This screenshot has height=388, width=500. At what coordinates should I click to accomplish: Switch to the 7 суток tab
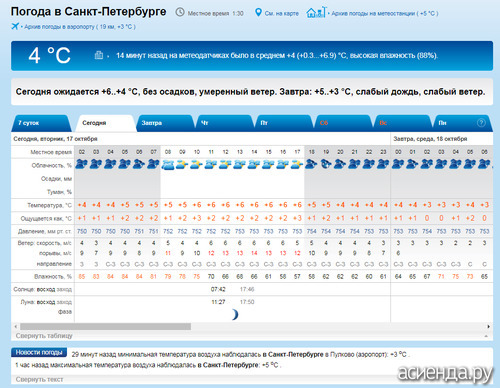point(41,123)
